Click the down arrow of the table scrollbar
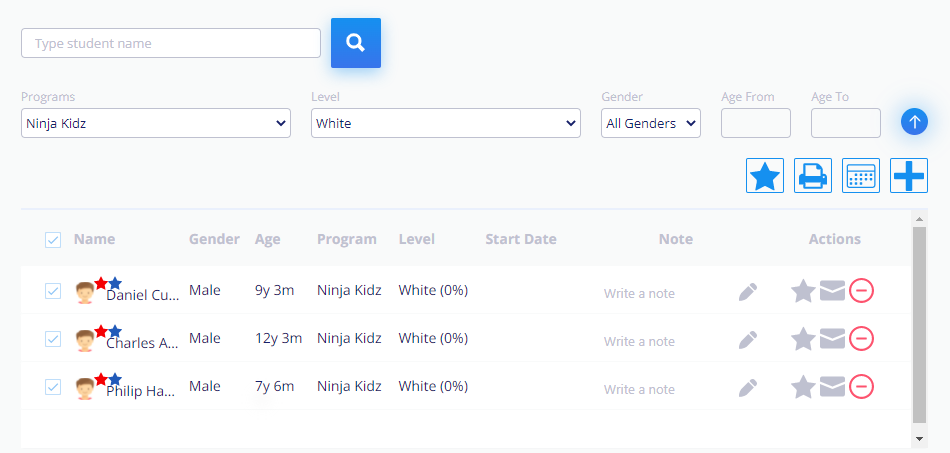Screen dimensions: 950x453 coord(919,438)
